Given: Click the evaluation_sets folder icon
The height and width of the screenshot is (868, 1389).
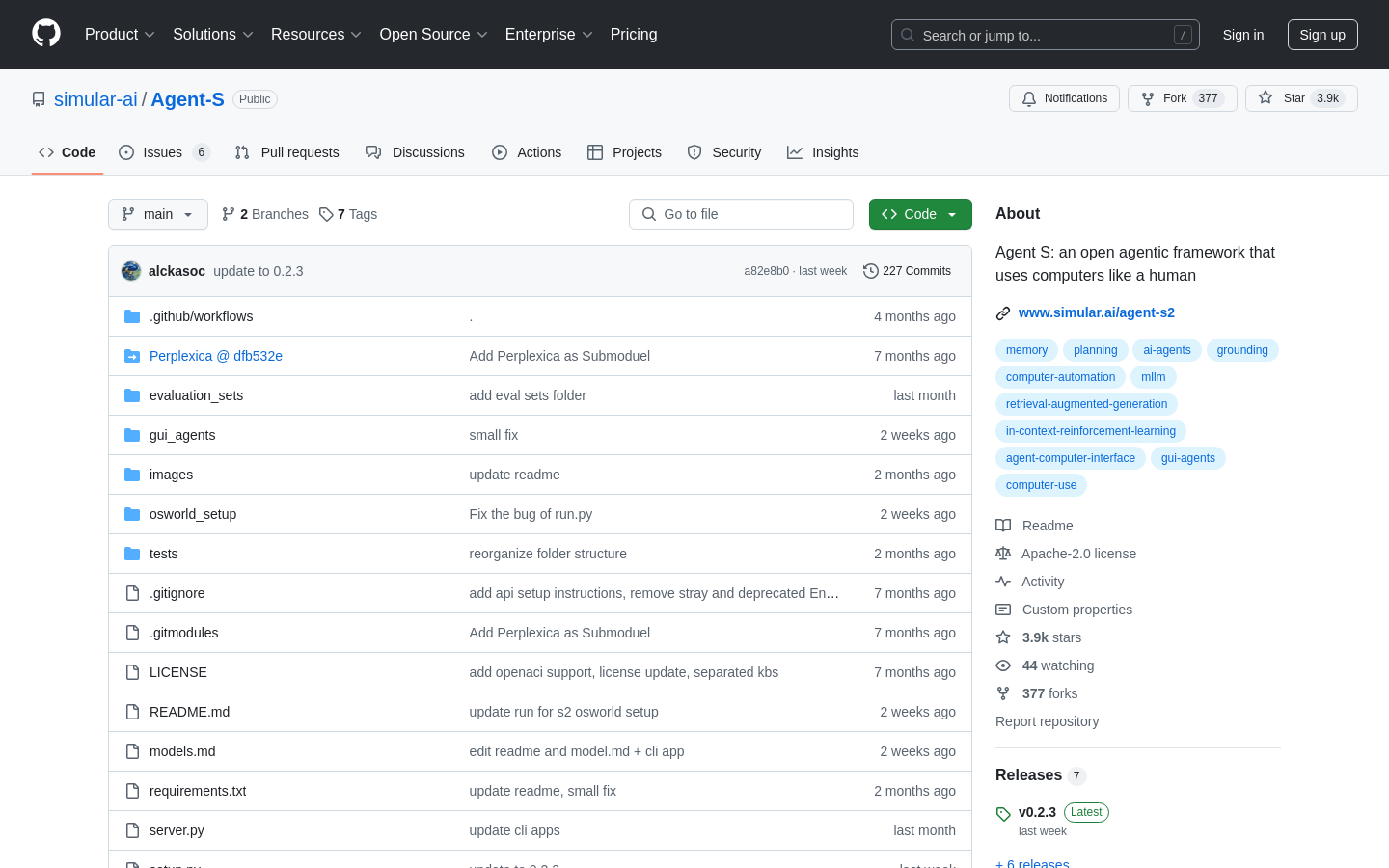Looking at the screenshot, I should (132, 395).
